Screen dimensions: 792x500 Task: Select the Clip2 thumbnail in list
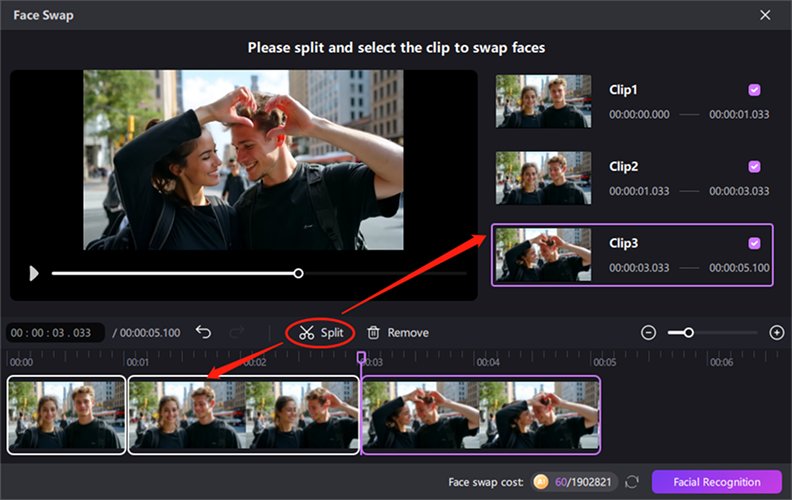pos(543,178)
